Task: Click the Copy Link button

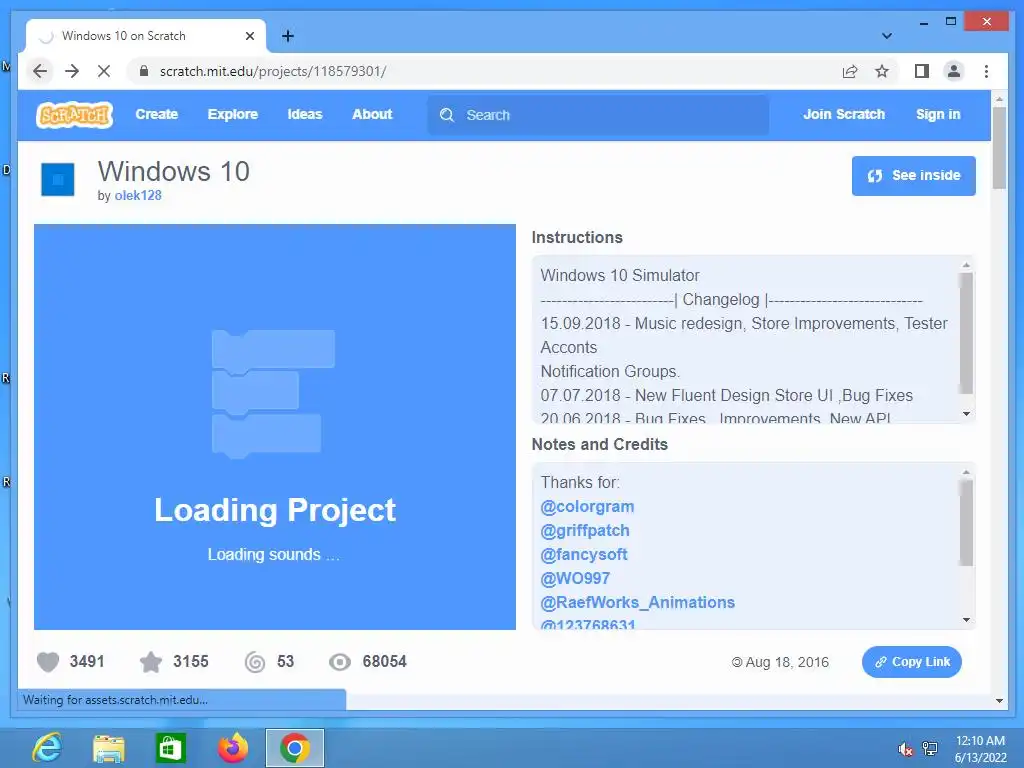Action: tap(912, 662)
